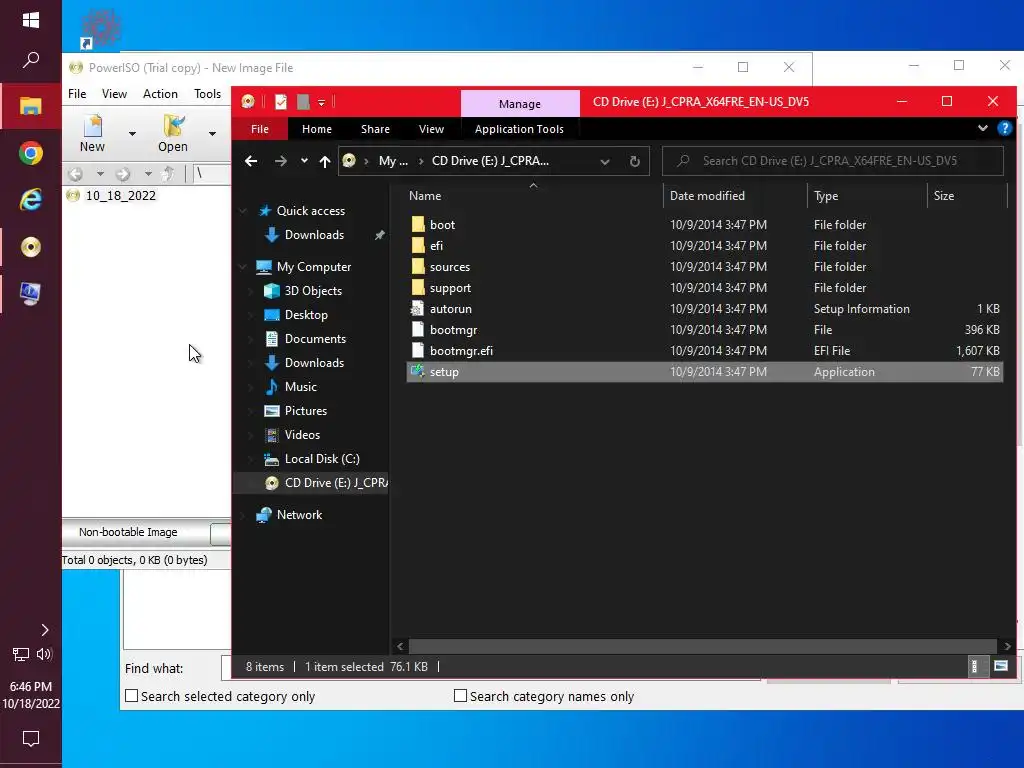Screen dimensions: 1024x768
Task: Open Internet Explorer from the taskbar
Action: point(31,199)
